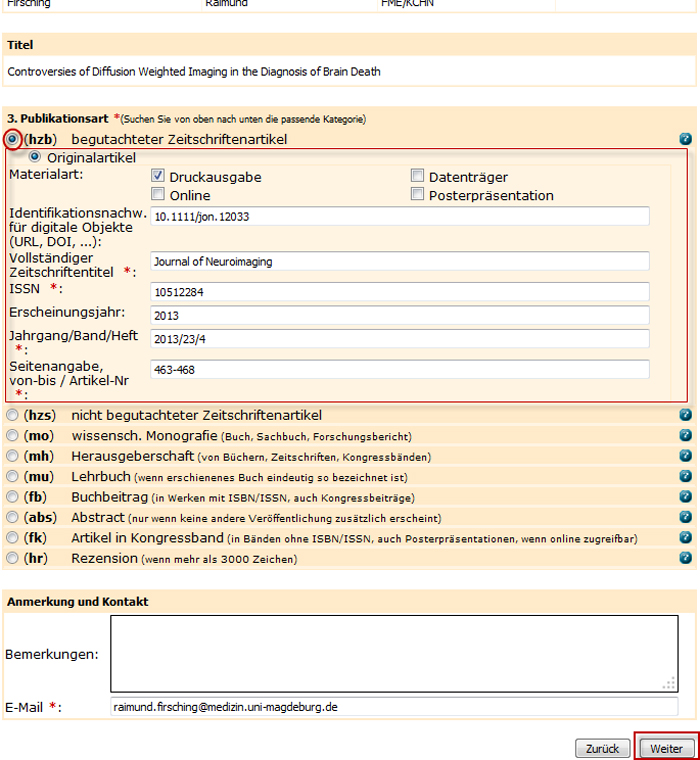
Task: Click the Jahrgang/Band/Heft input field
Action: (400, 339)
